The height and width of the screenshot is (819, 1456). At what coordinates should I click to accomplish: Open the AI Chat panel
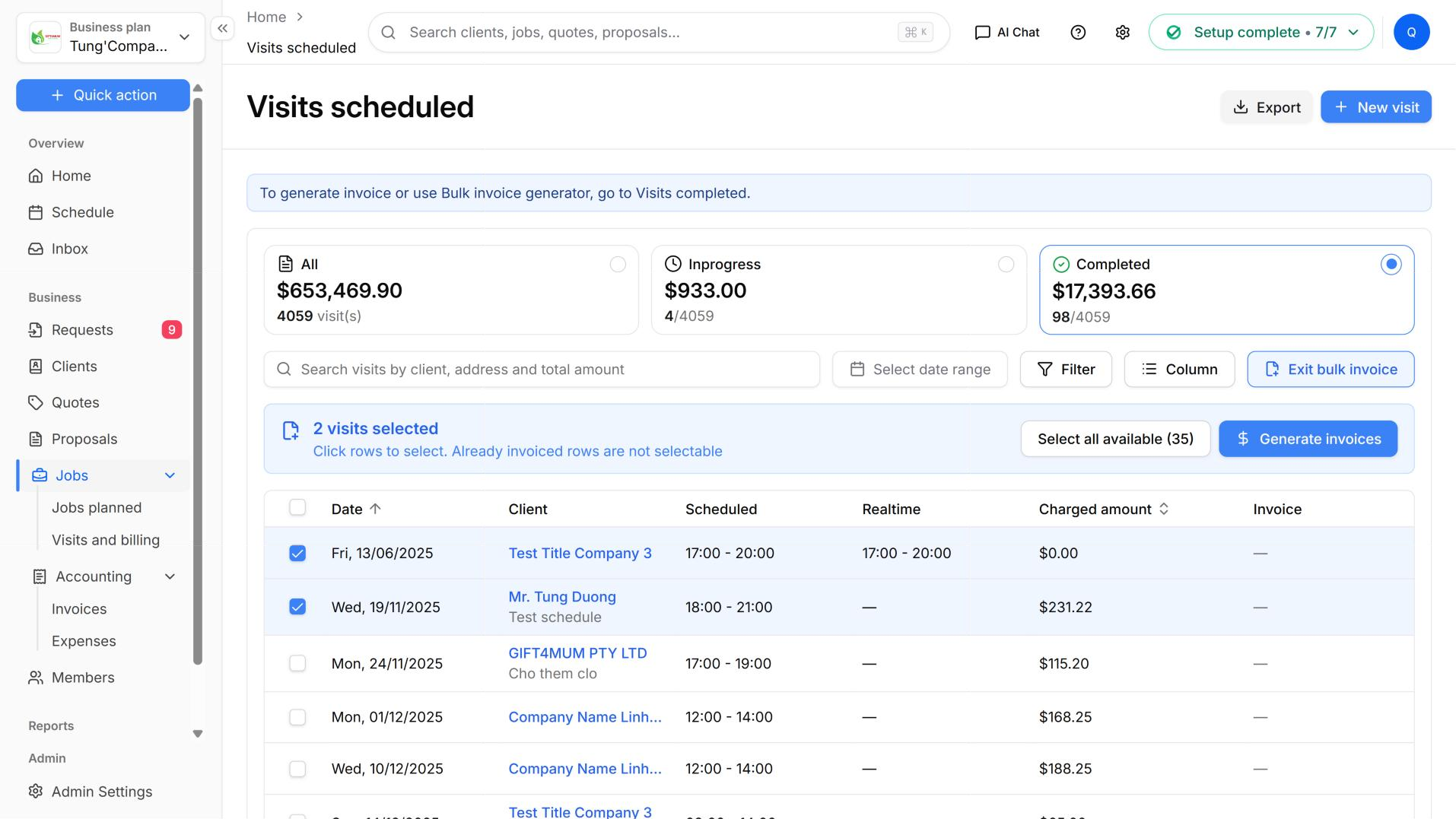click(x=1006, y=32)
